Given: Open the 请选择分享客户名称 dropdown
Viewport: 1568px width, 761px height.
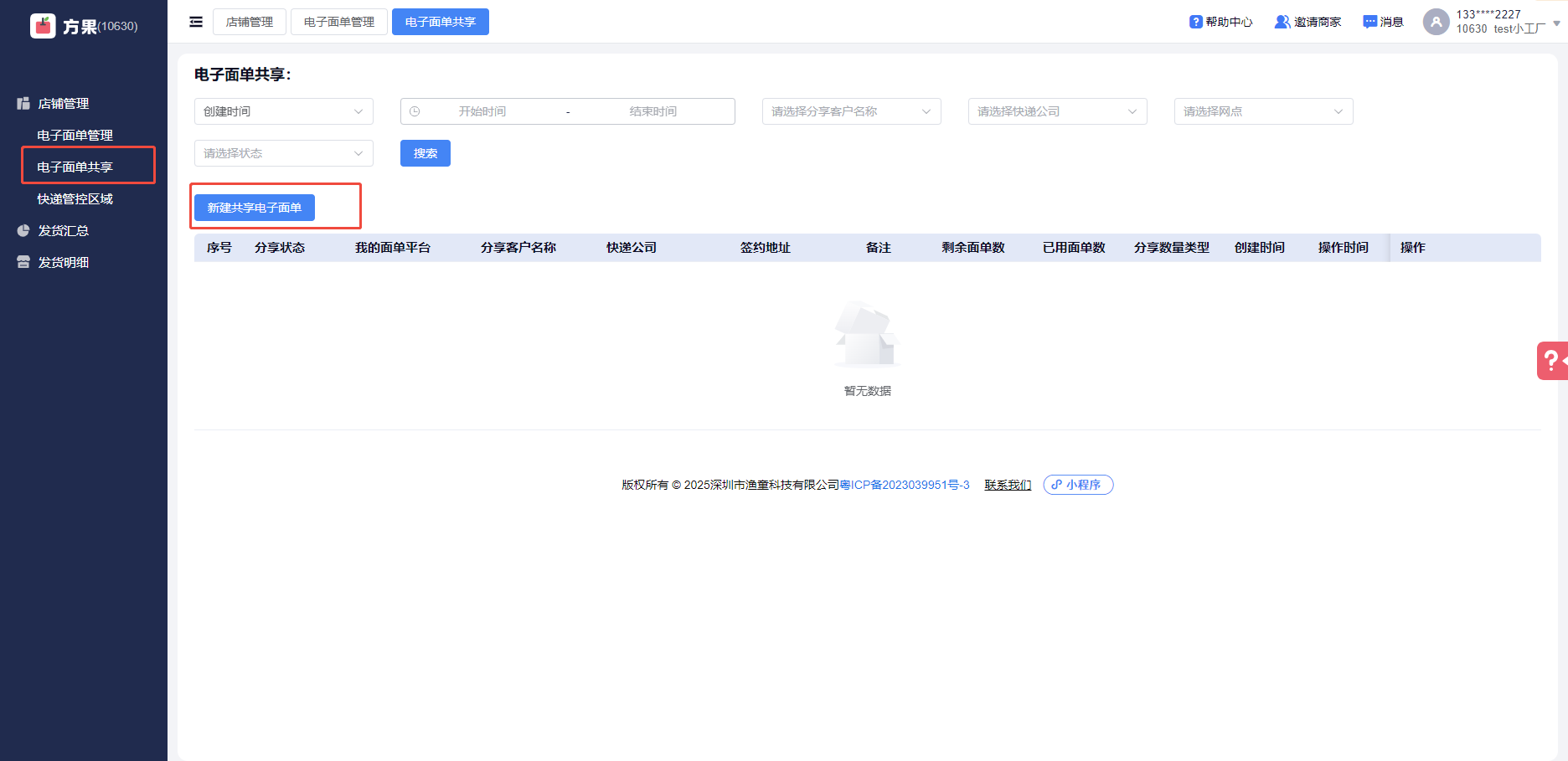Looking at the screenshot, I should (x=851, y=111).
